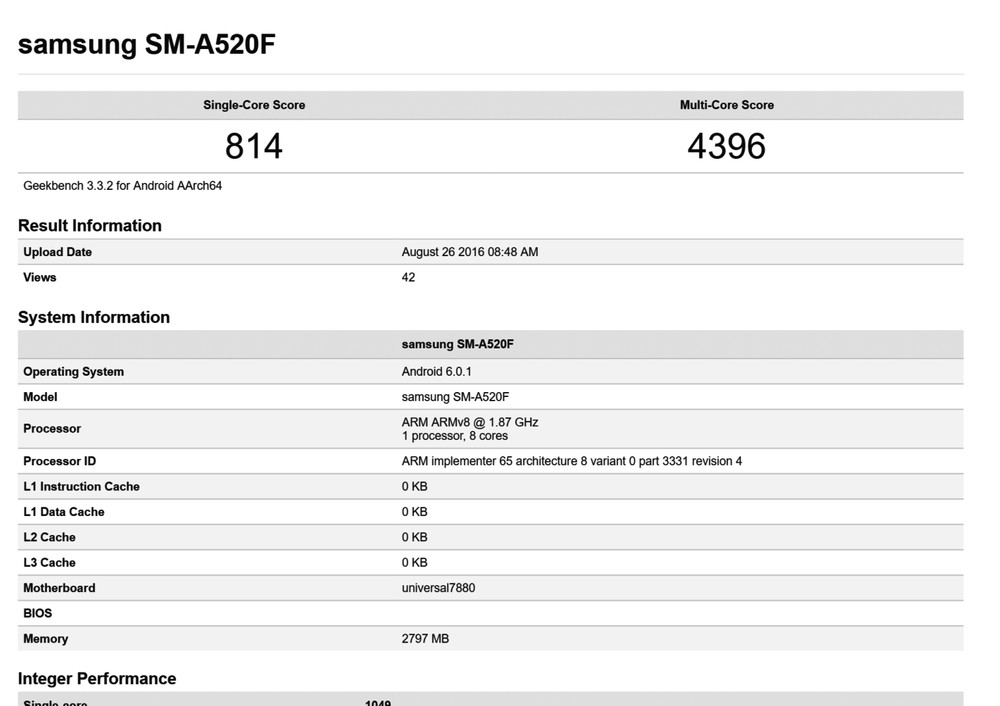This screenshot has width=1000, height=706.
Task: Select ARM ARMv8 @ 1.87 GHz text
Action: (x=470, y=422)
